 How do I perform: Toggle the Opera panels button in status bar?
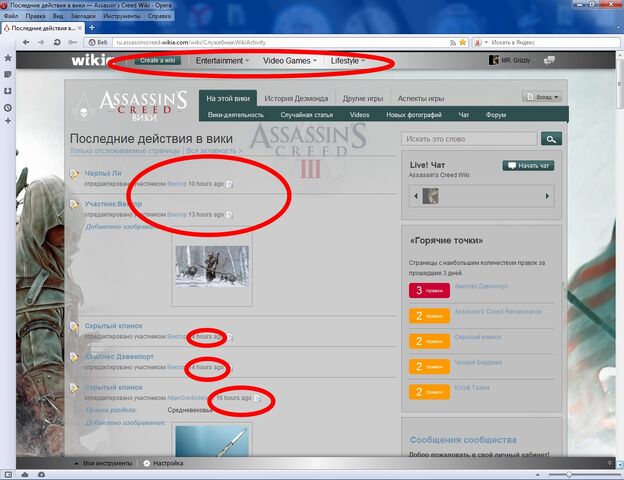(x=8, y=474)
